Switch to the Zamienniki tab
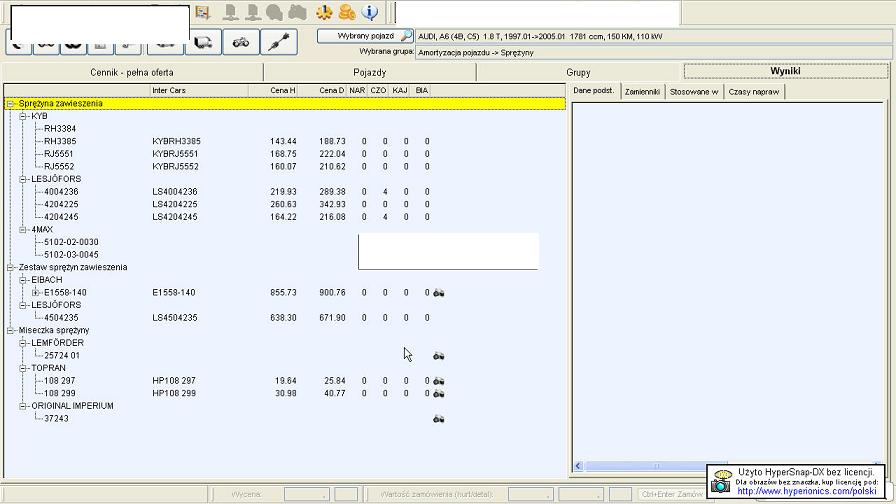The width and height of the screenshot is (896, 504). point(642,91)
